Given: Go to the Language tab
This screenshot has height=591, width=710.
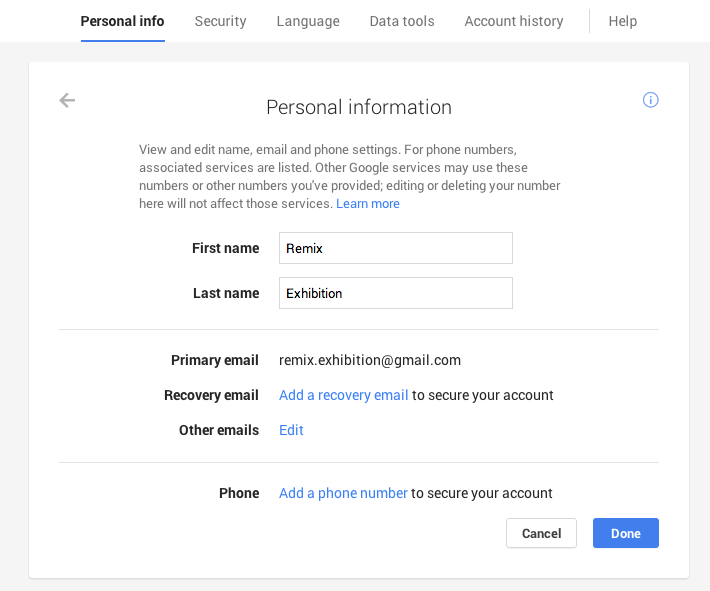Looking at the screenshot, I should pyautogui.click(x=308, y=21).
